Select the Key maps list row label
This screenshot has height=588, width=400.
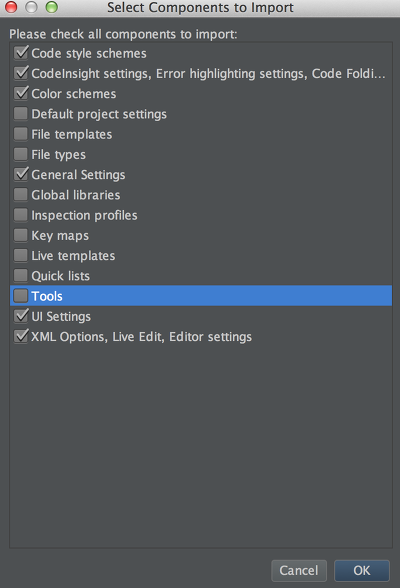click(60, 236)
